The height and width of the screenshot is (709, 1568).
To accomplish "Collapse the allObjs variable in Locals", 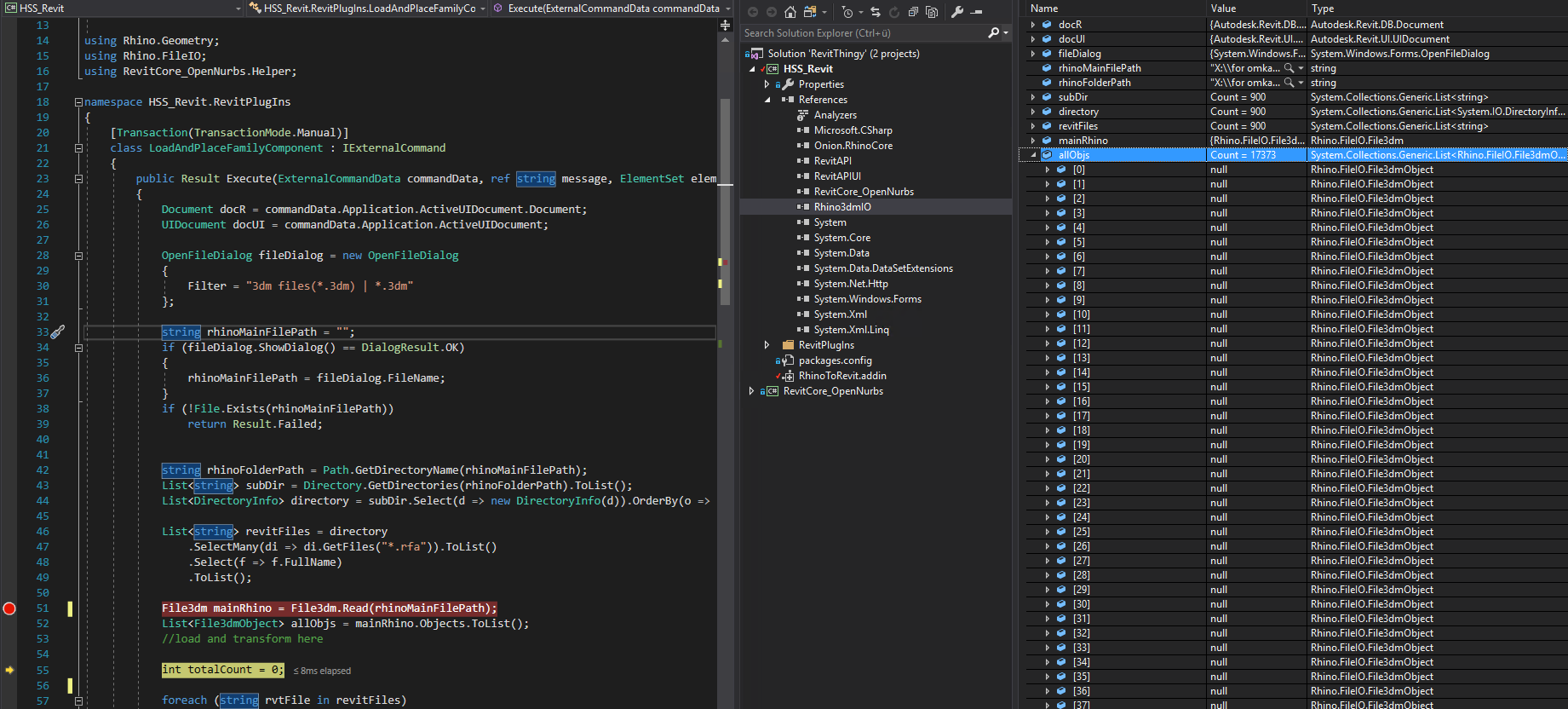I will pos(1033,155).
